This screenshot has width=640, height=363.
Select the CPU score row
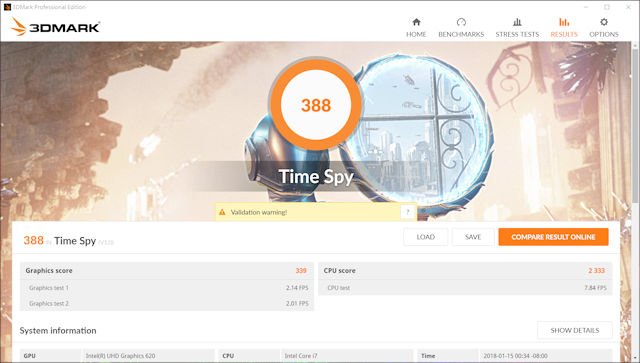click(465, 270)
